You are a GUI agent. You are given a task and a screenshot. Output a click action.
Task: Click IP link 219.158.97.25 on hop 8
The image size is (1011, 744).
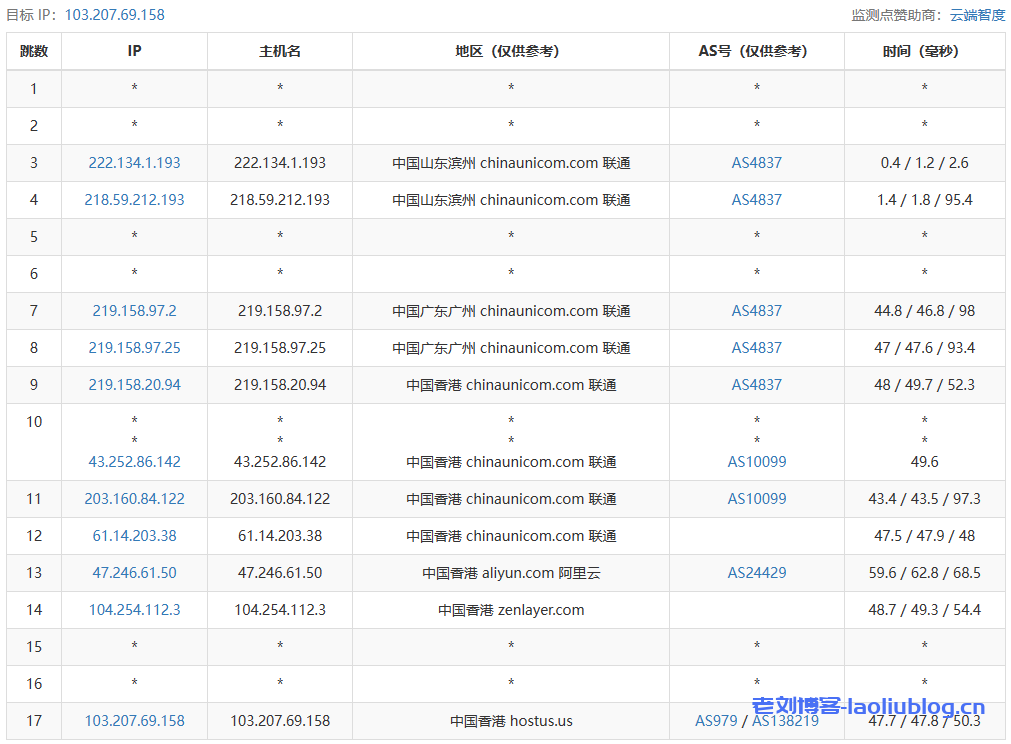click(x=133, y=348)
